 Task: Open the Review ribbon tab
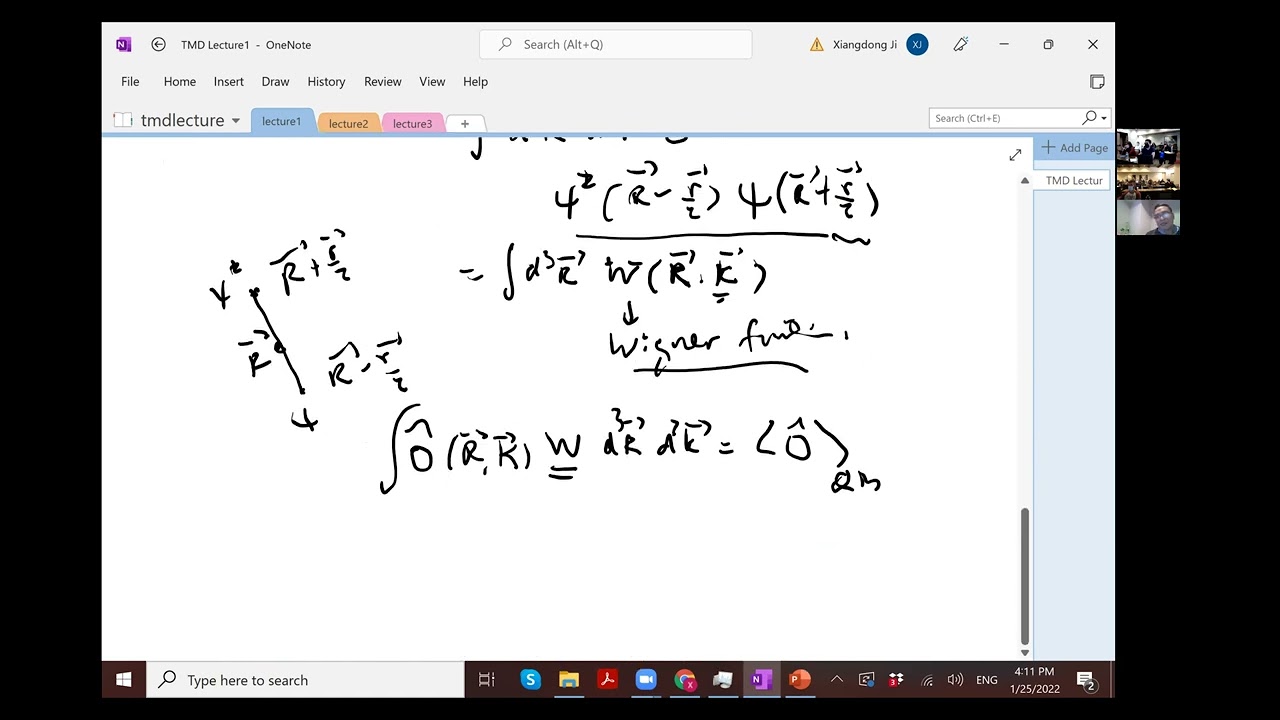(x=383, y=81)
